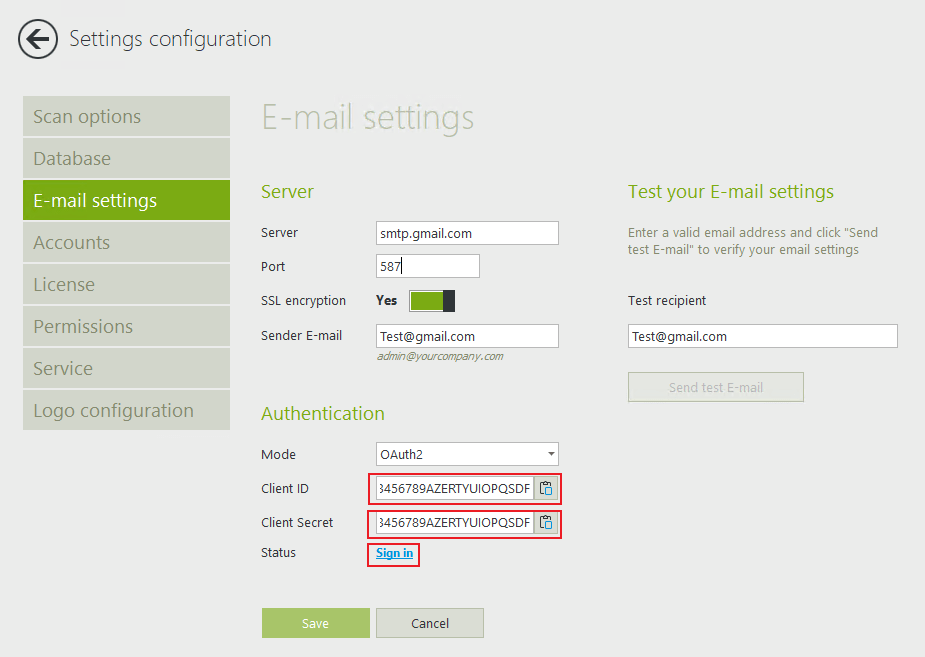The width and height of the screenshot is (925, 657).
Task: Click paste icon next to Client ID
Action: [546, 489]
